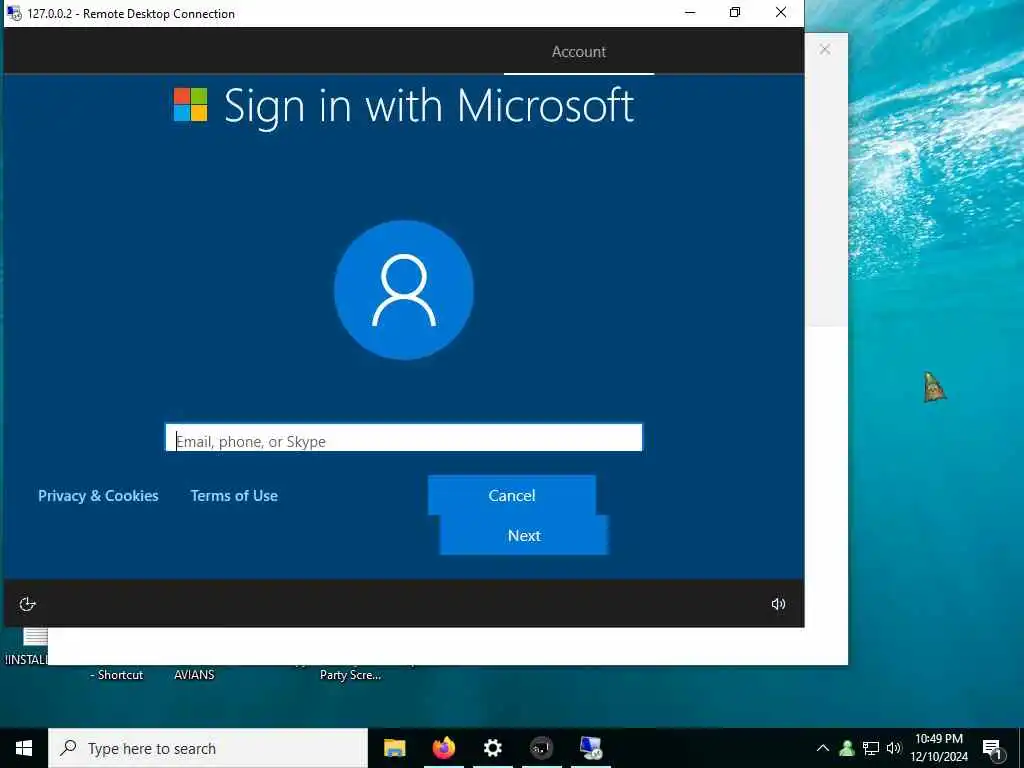
Task: Select the Party Scre... desktop label
Action: click(x=350, y=675)
